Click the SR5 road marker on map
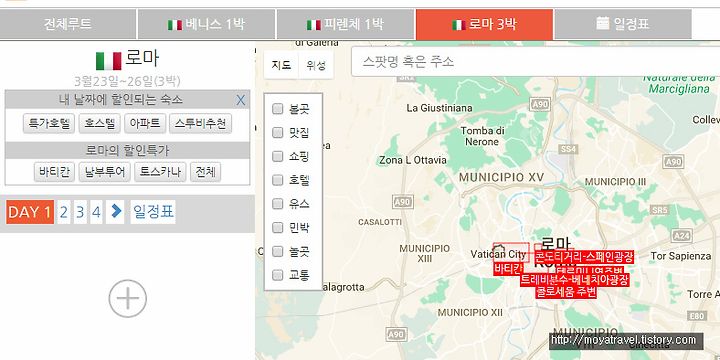 point(659,210)
